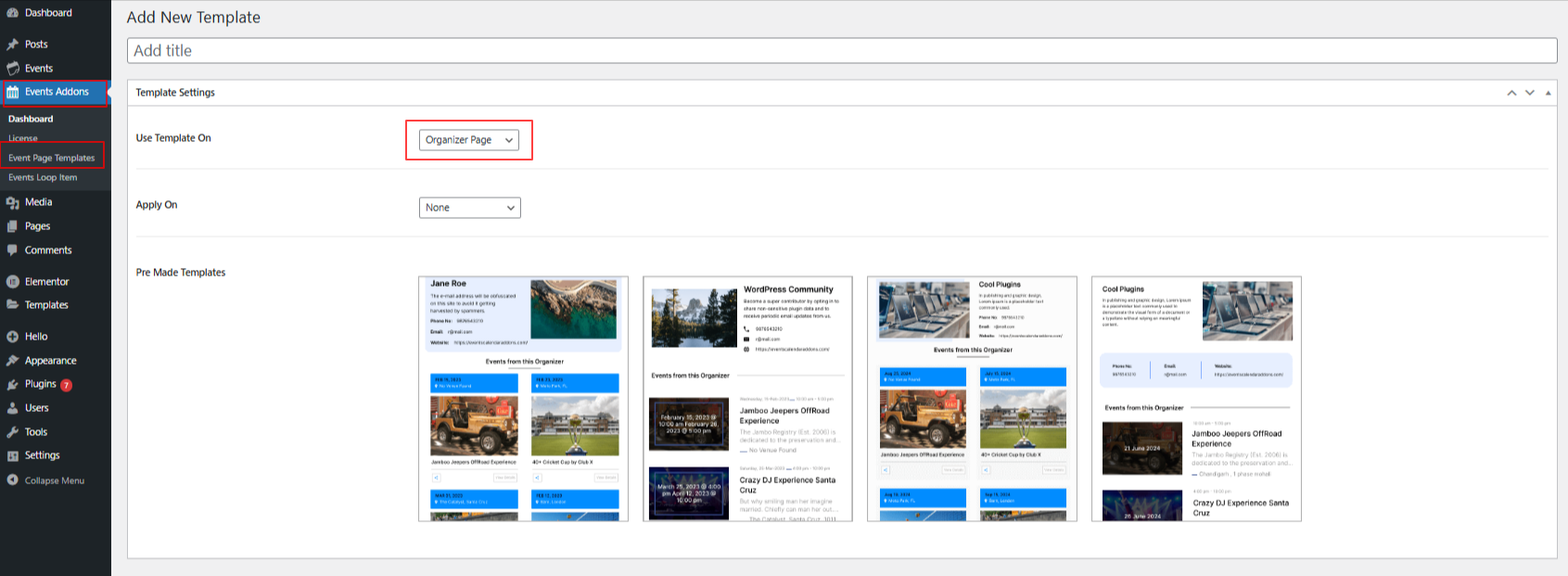Move Template Settings panel up
The height and width of the screenshot is (576, 1568).
pos(1511,93)
